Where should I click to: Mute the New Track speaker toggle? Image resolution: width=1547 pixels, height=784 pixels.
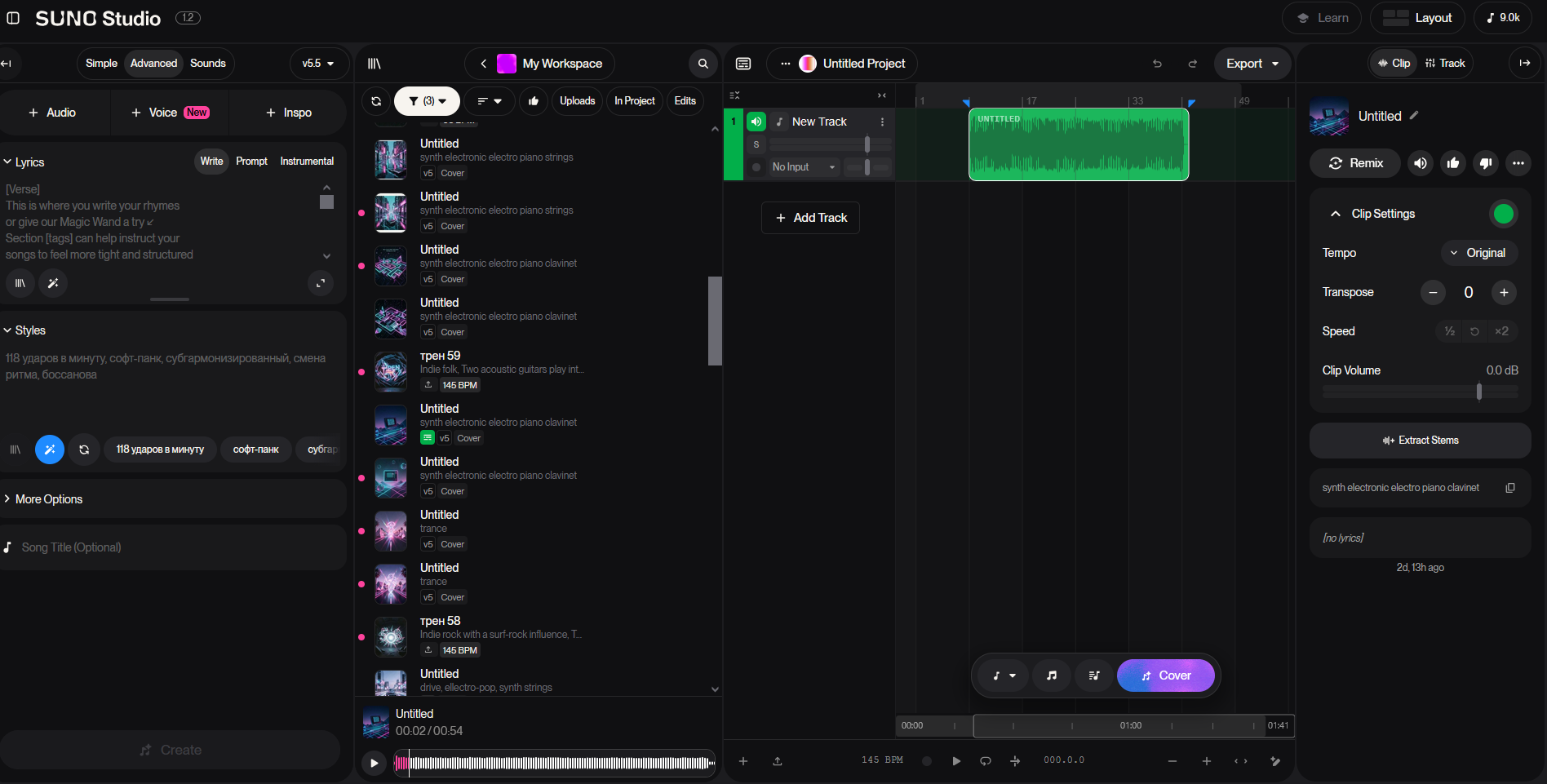click(756, 122)
